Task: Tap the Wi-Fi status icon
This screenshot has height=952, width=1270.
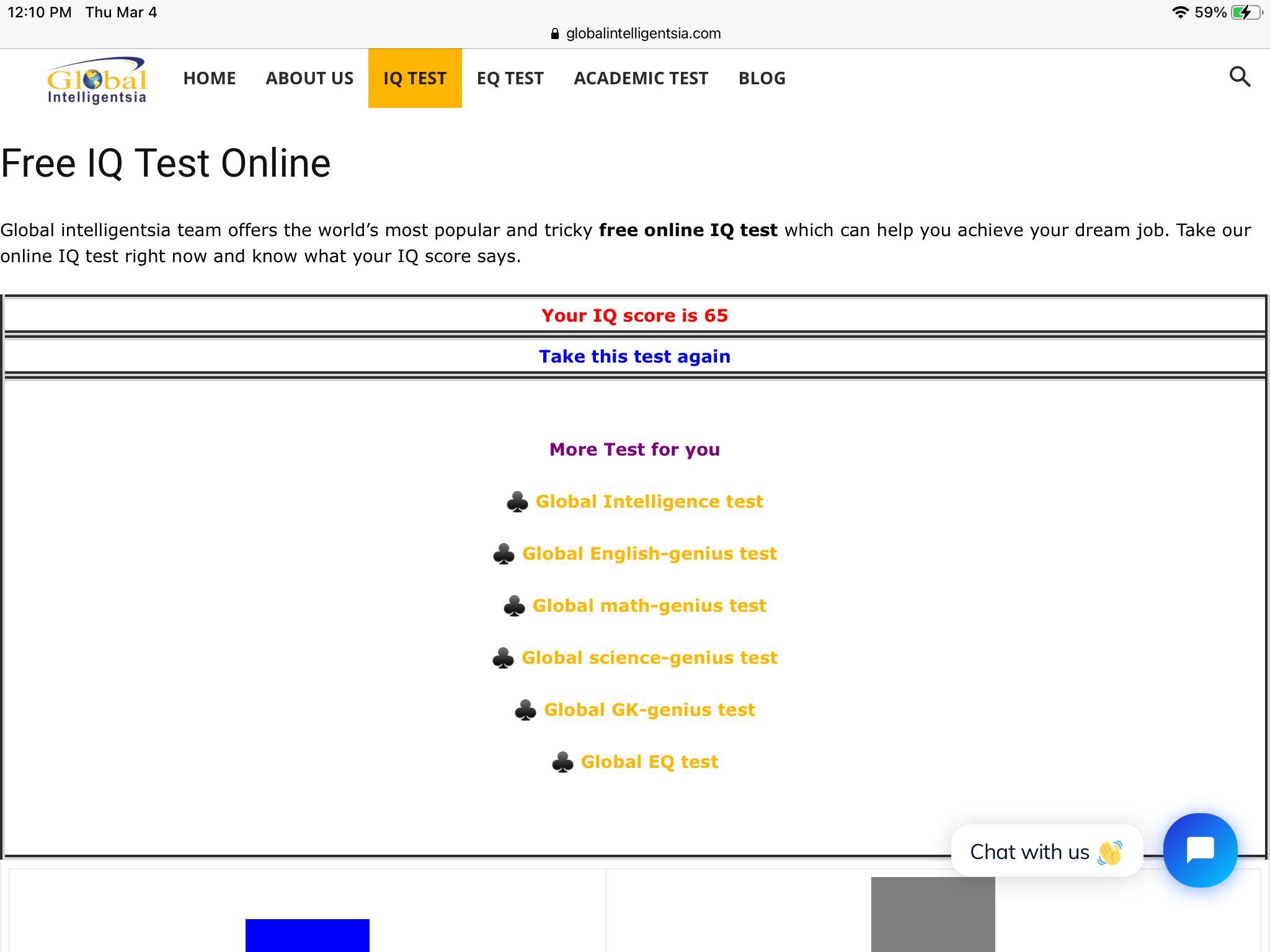Action: (1180, 12)
